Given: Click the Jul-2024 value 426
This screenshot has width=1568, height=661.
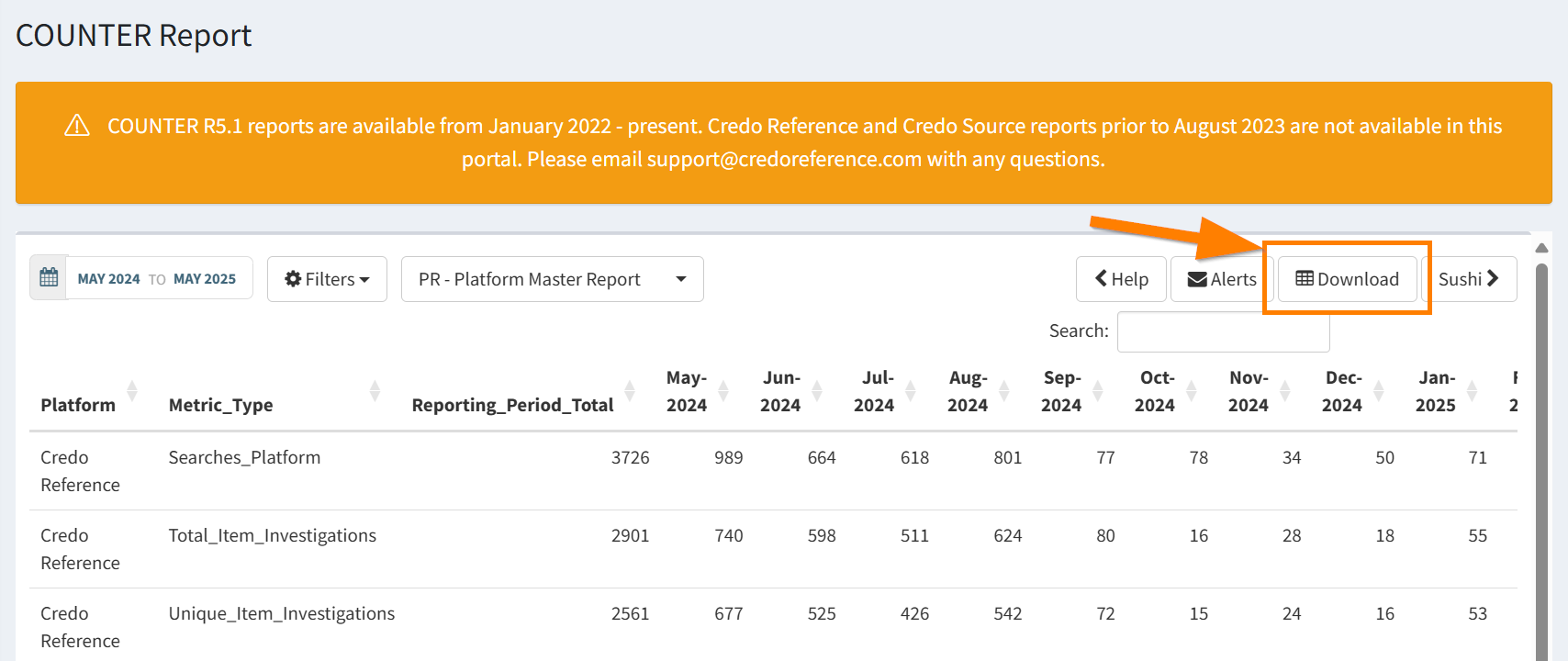Looking at the screenshot, I should [x=914, y=613].
